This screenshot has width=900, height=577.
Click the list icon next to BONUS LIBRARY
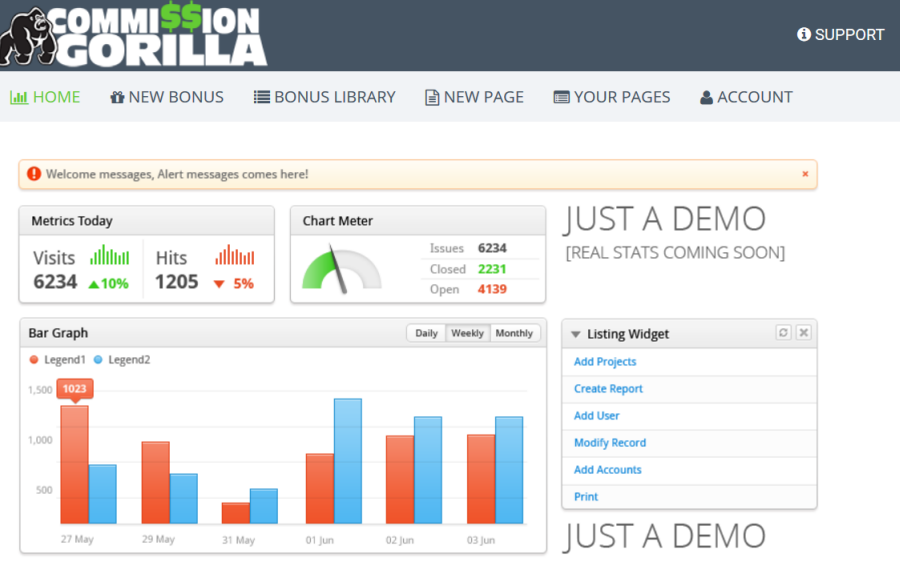pyautogui.click(x=260, y=96)
